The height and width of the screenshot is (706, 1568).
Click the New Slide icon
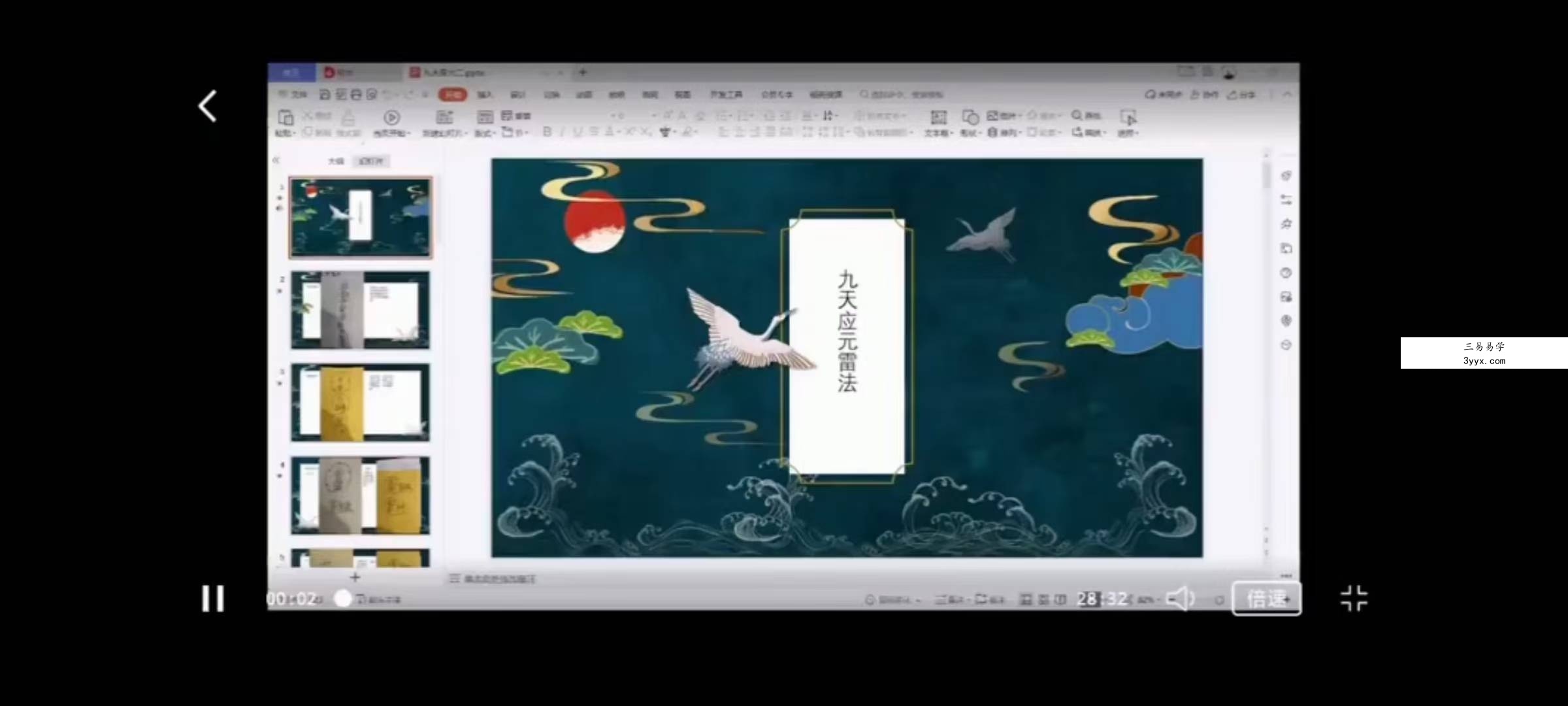pos(444,118)
